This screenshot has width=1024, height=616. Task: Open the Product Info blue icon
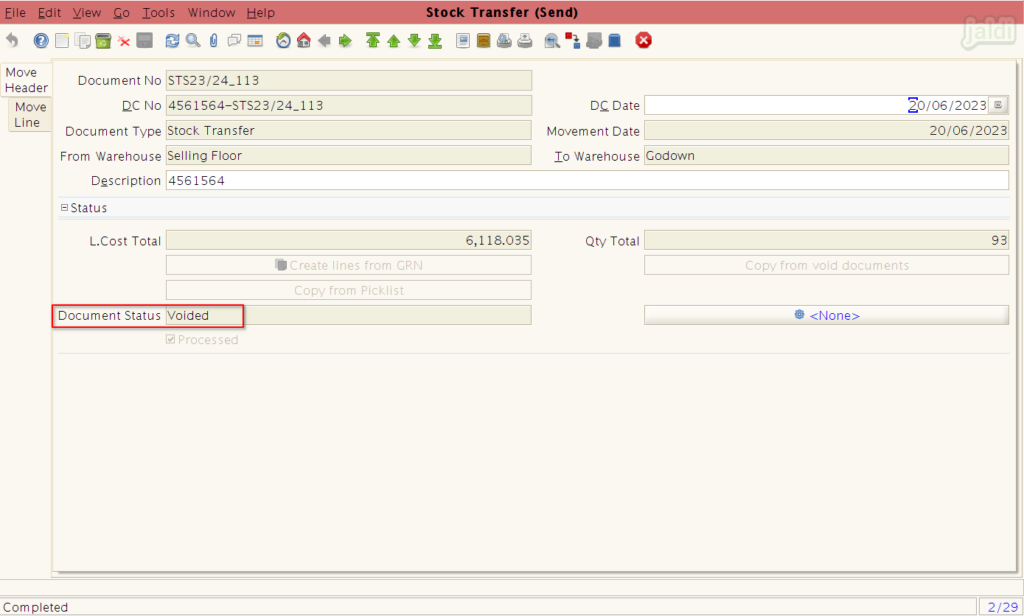(x=615, y=41)
